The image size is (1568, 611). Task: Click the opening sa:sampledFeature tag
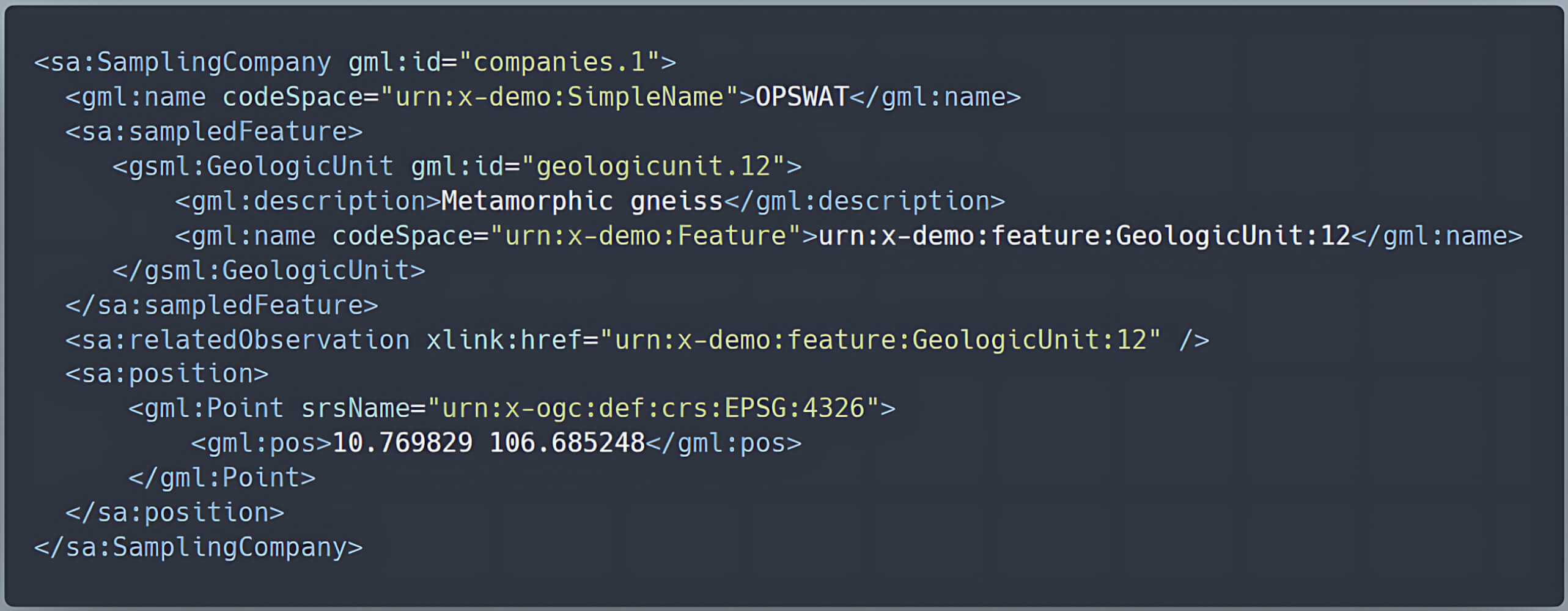[214, 131]
